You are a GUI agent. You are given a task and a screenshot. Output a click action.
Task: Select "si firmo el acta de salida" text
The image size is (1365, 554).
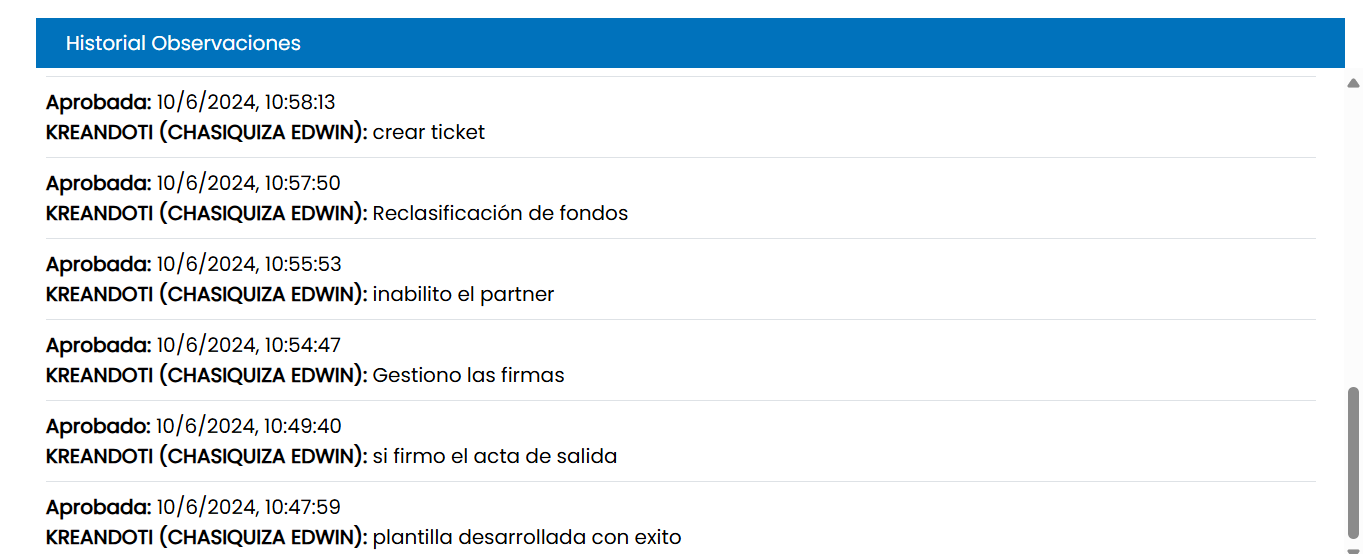pos(494,456)
